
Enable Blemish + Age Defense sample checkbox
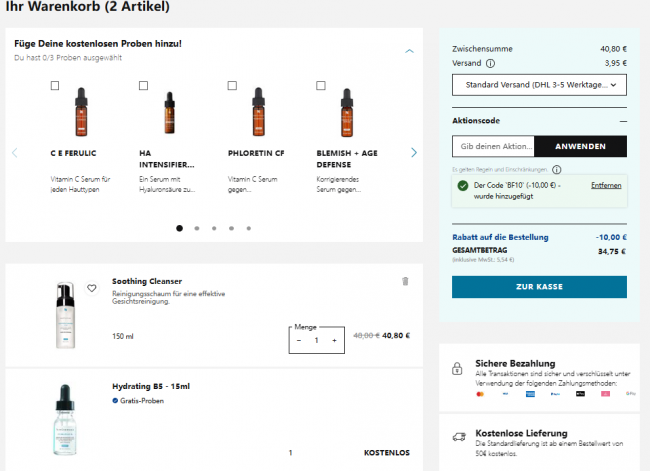[x=321, y=86]
